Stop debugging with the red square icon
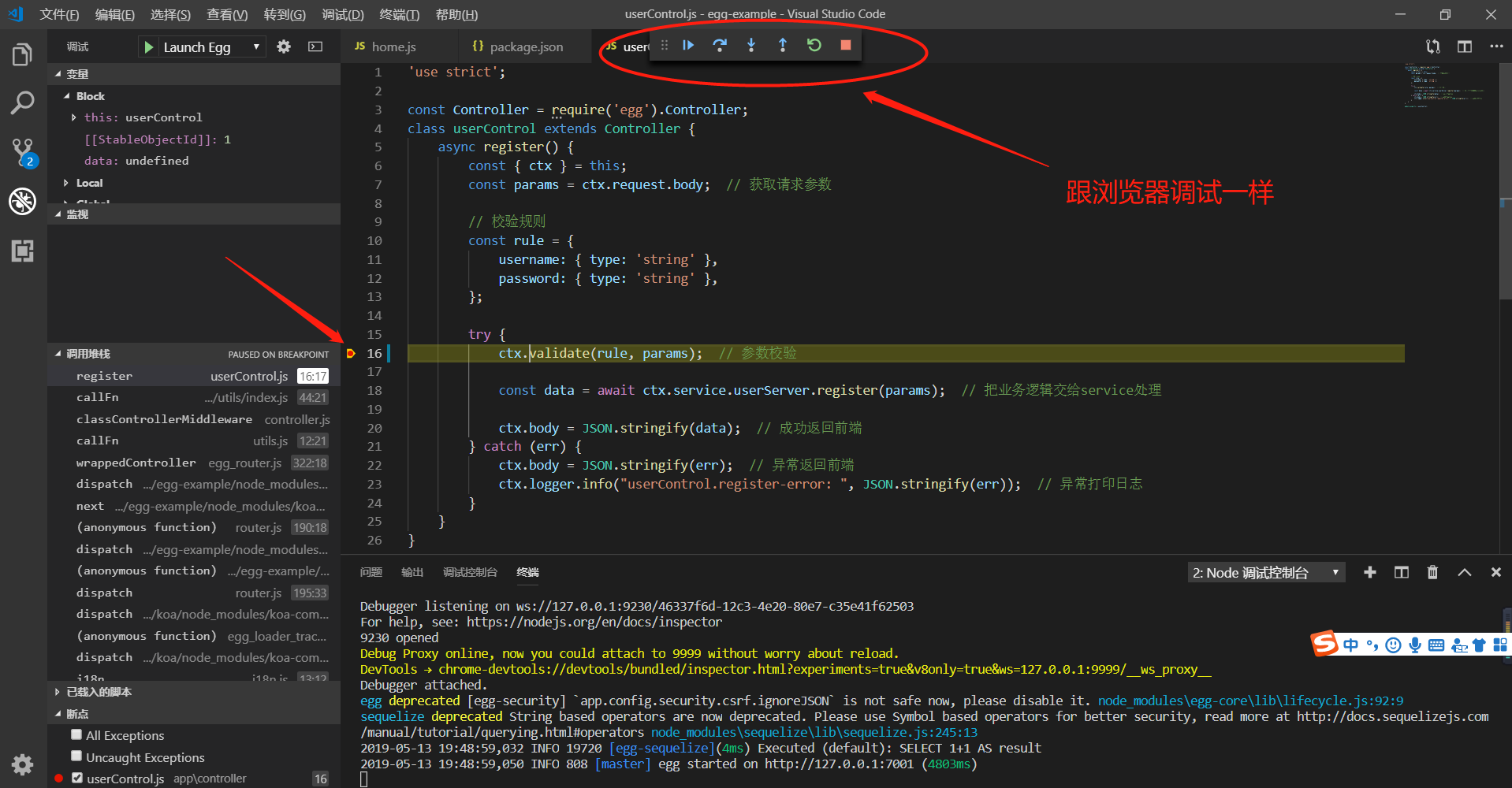This screenshot has width=1512, height=788. (x=845, y=45)
